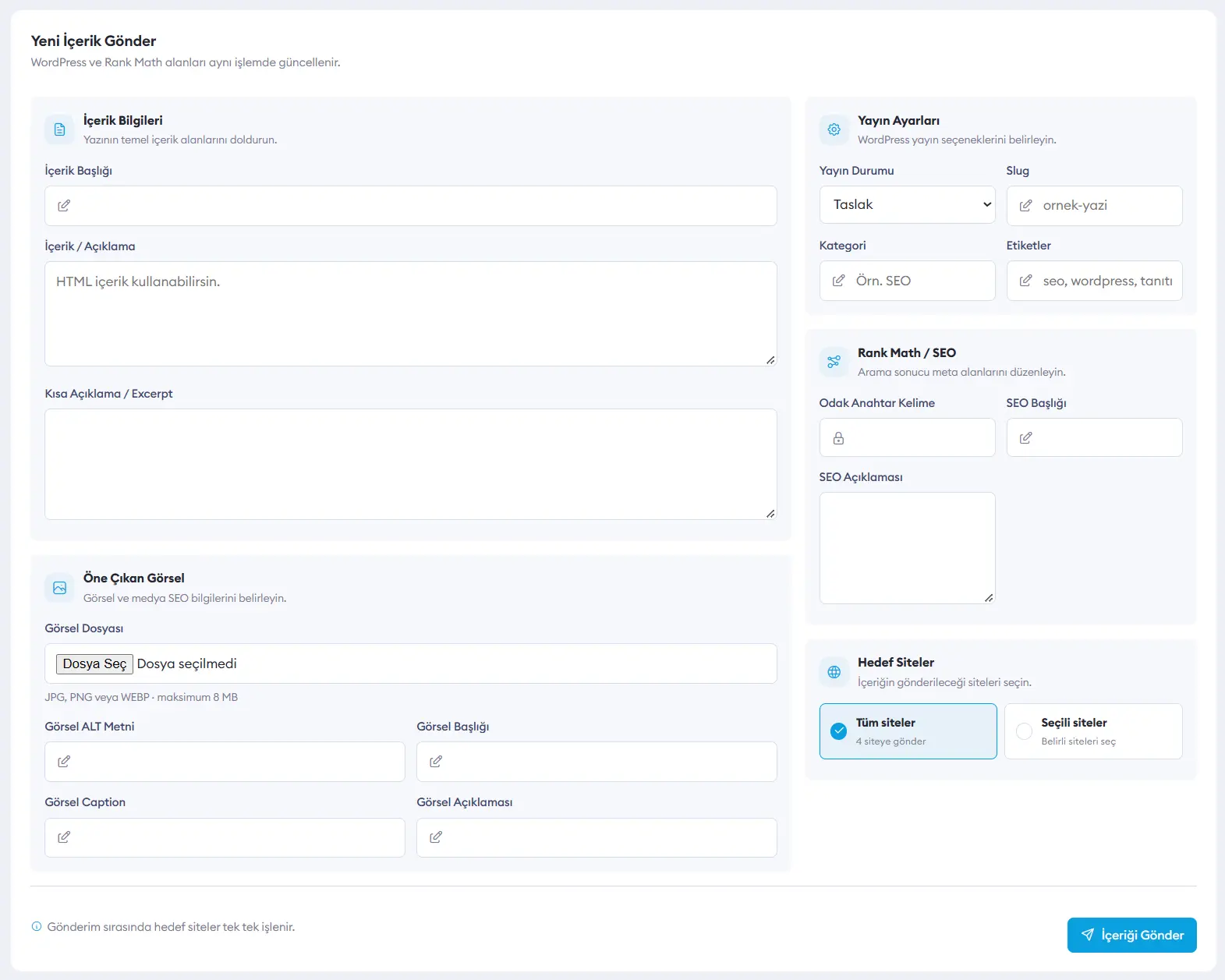Click the Slug field with ornek-yazi placeholder
Screen dimensions: 1225x980
[x=1094, y=206]
